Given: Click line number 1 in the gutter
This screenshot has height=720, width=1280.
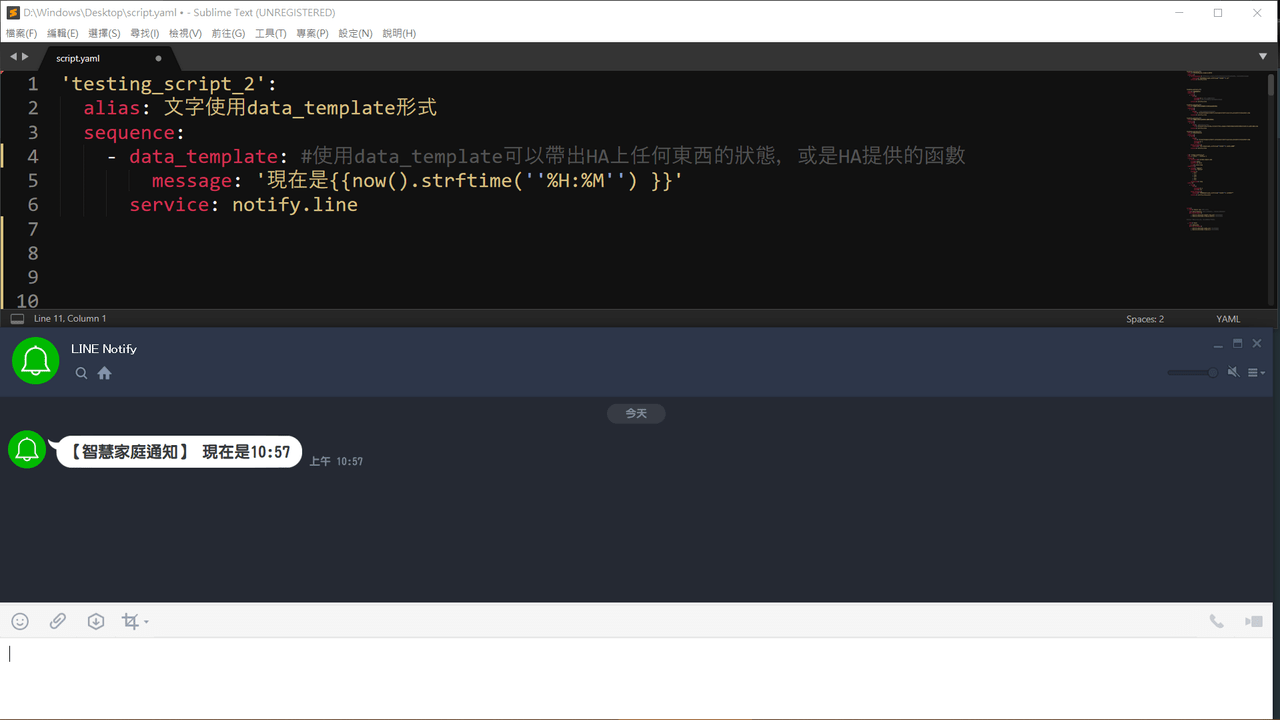Looking at the screenshot, I should pos(32,84).
